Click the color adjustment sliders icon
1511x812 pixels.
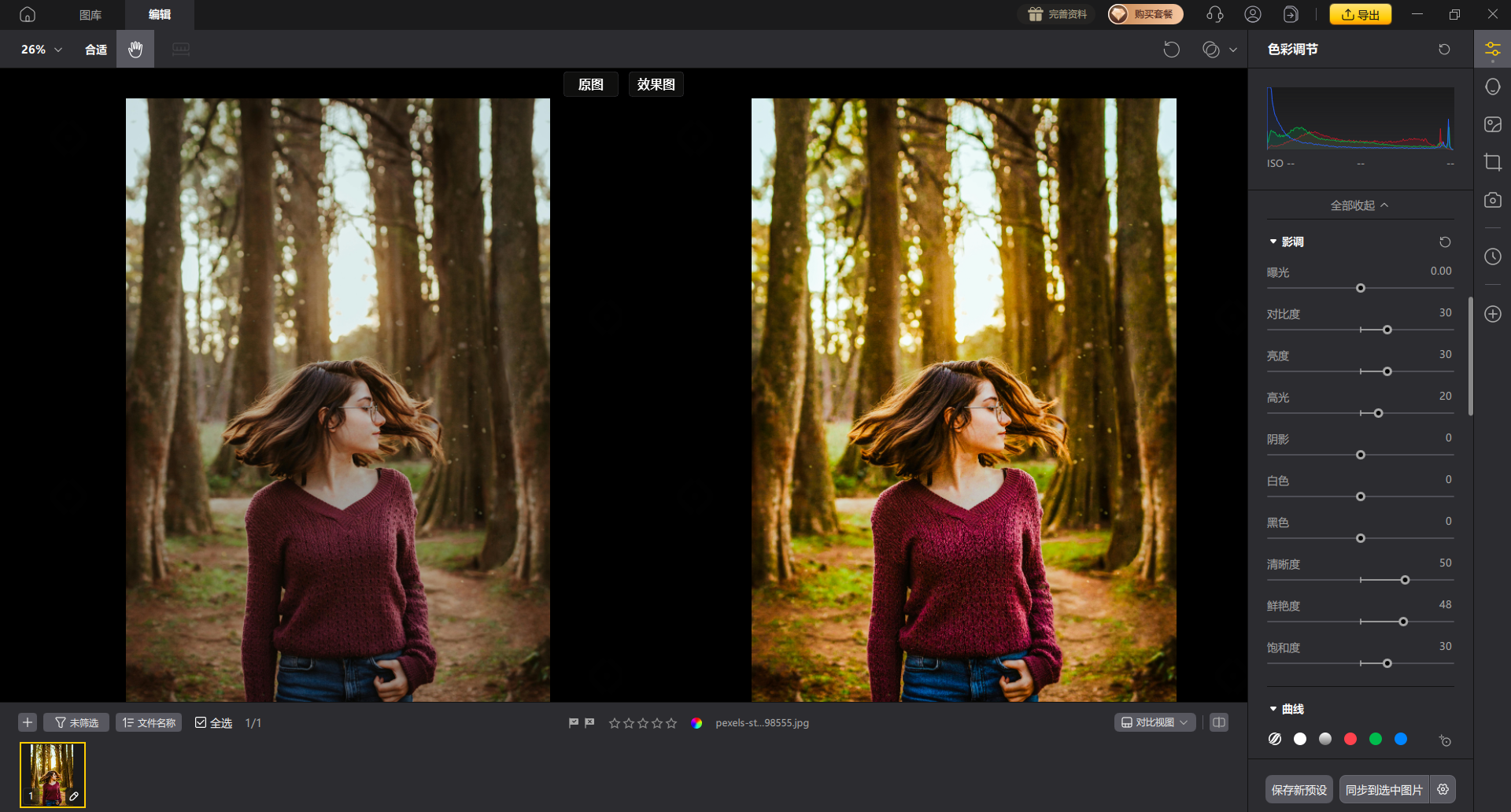(x=1492, y=50)
